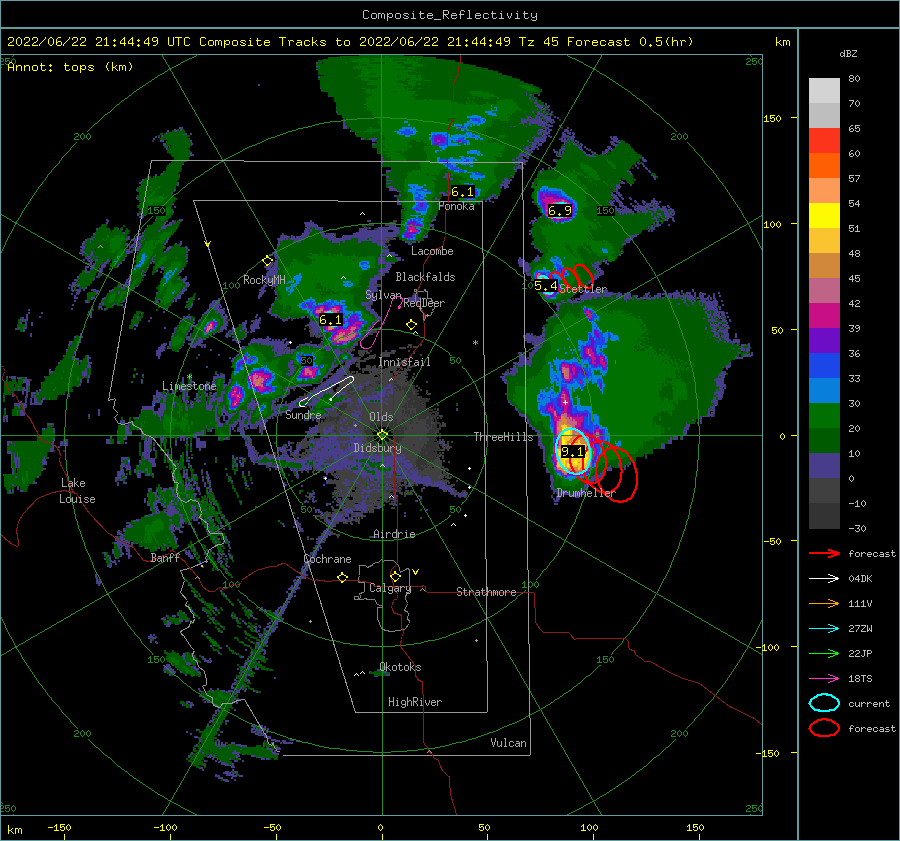900x841 pixels.
Task: Click the white 04DK arrow legend icon
Action: [x=824, y=579]
